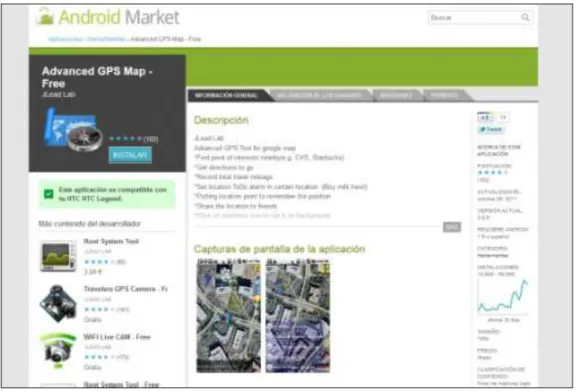Click WiFi Live CAM star rating
Screen dimensions: 577x392
[x=99, y=357]
